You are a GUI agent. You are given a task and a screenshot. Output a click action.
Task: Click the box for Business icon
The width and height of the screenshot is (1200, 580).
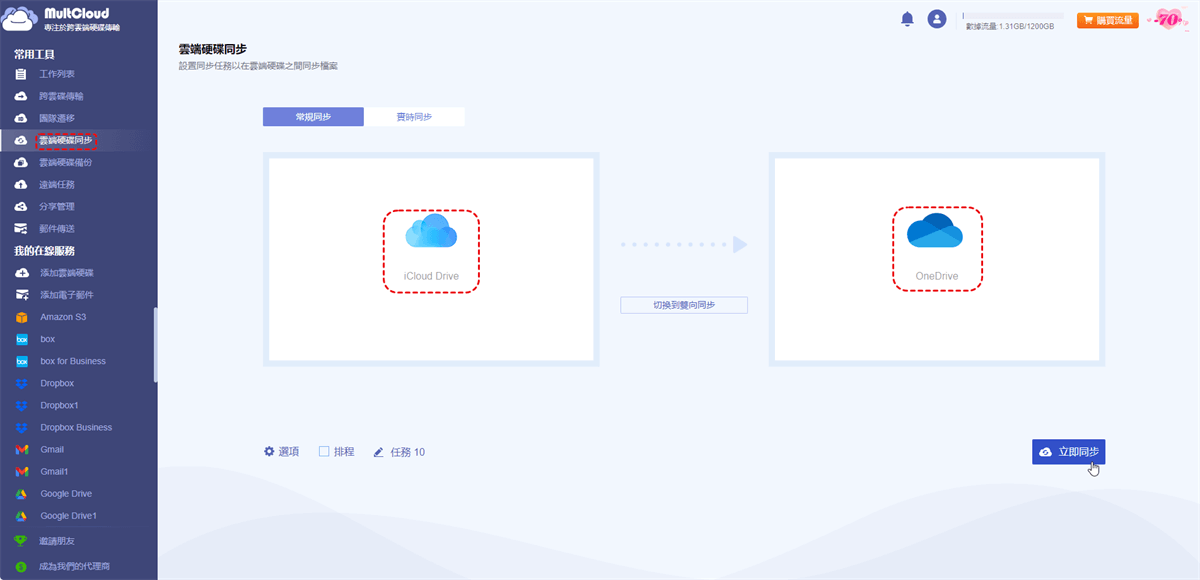click(21, 361)
